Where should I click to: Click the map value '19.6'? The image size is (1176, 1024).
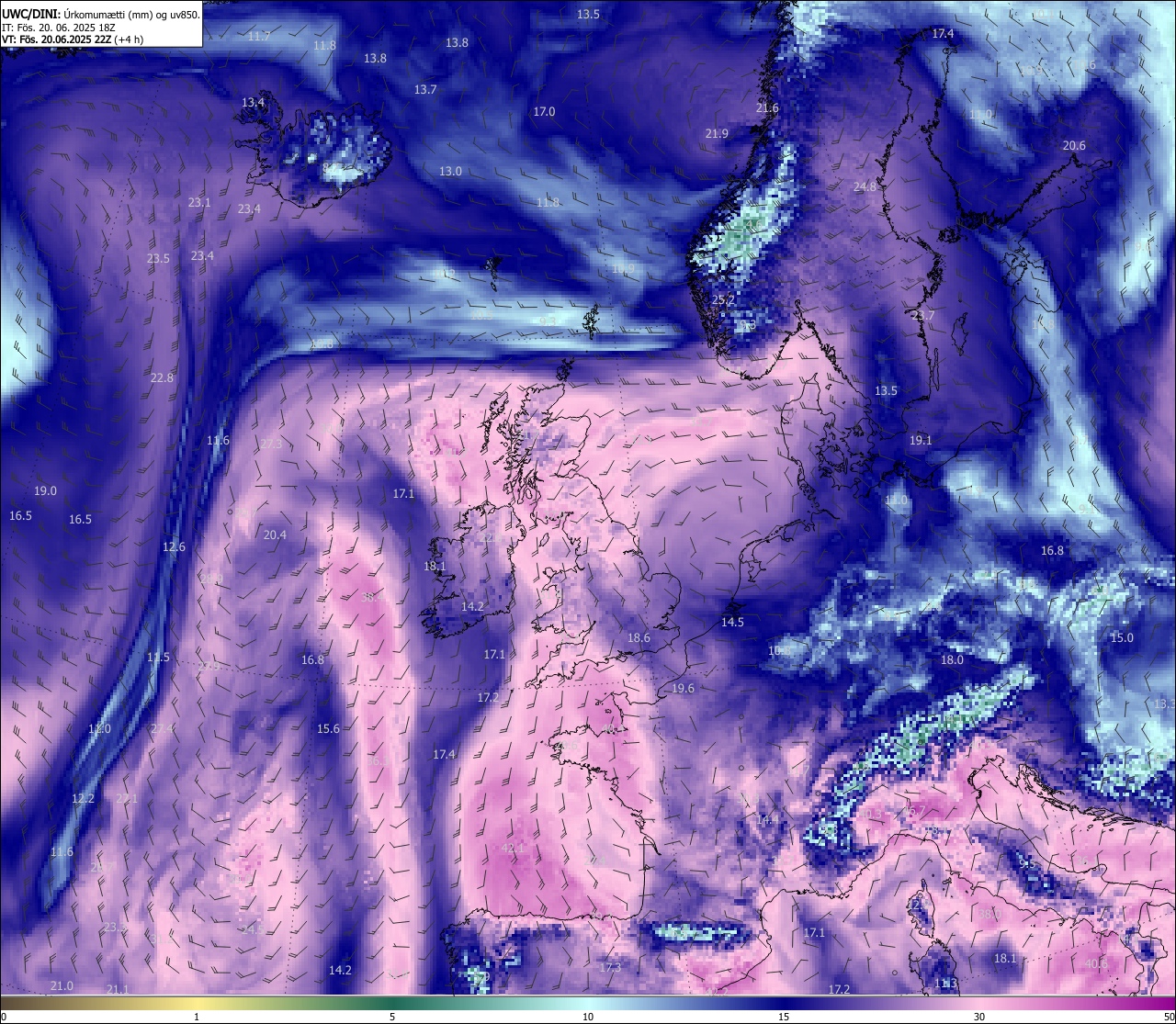pos(683,689)
